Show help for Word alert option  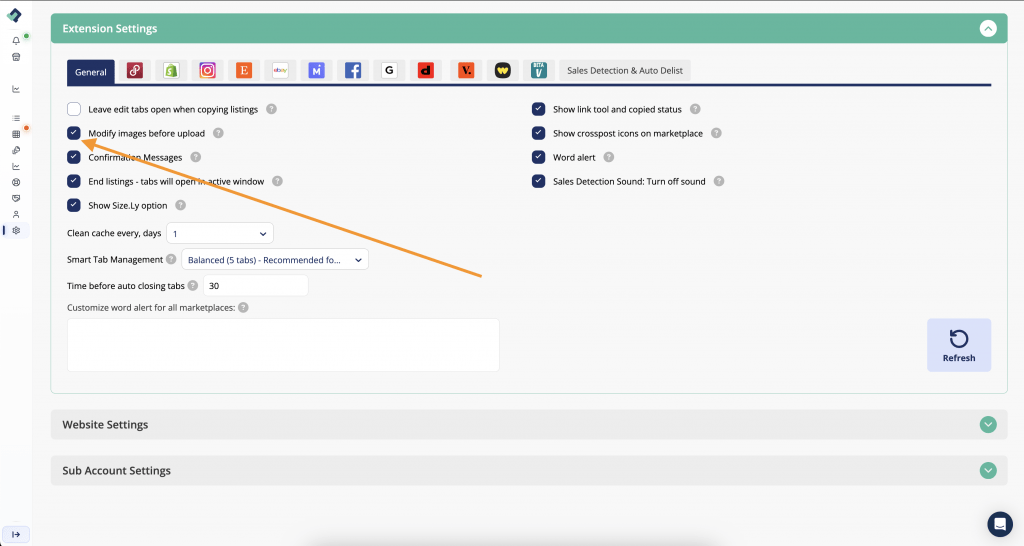[x=609, y=157]
